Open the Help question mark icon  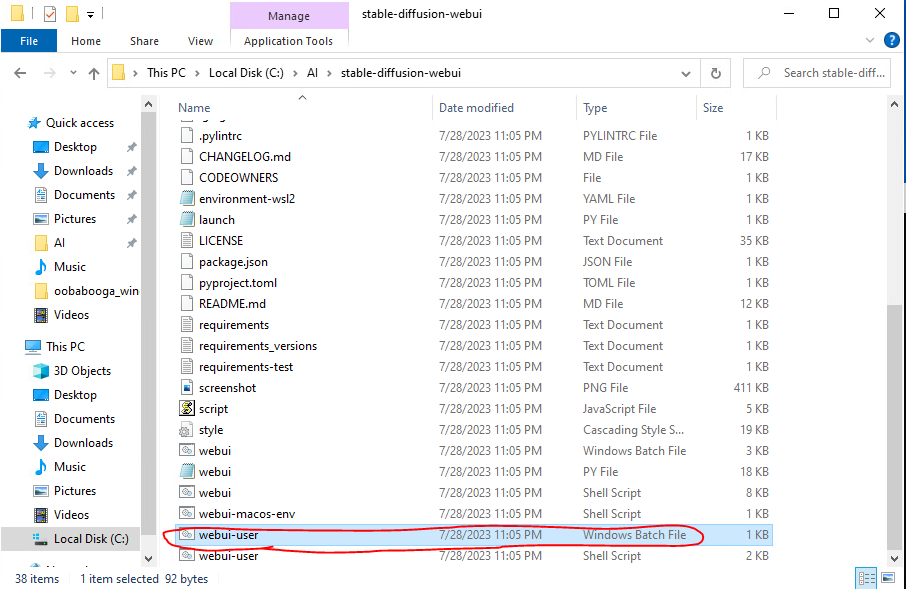click(x=892, y=40)
